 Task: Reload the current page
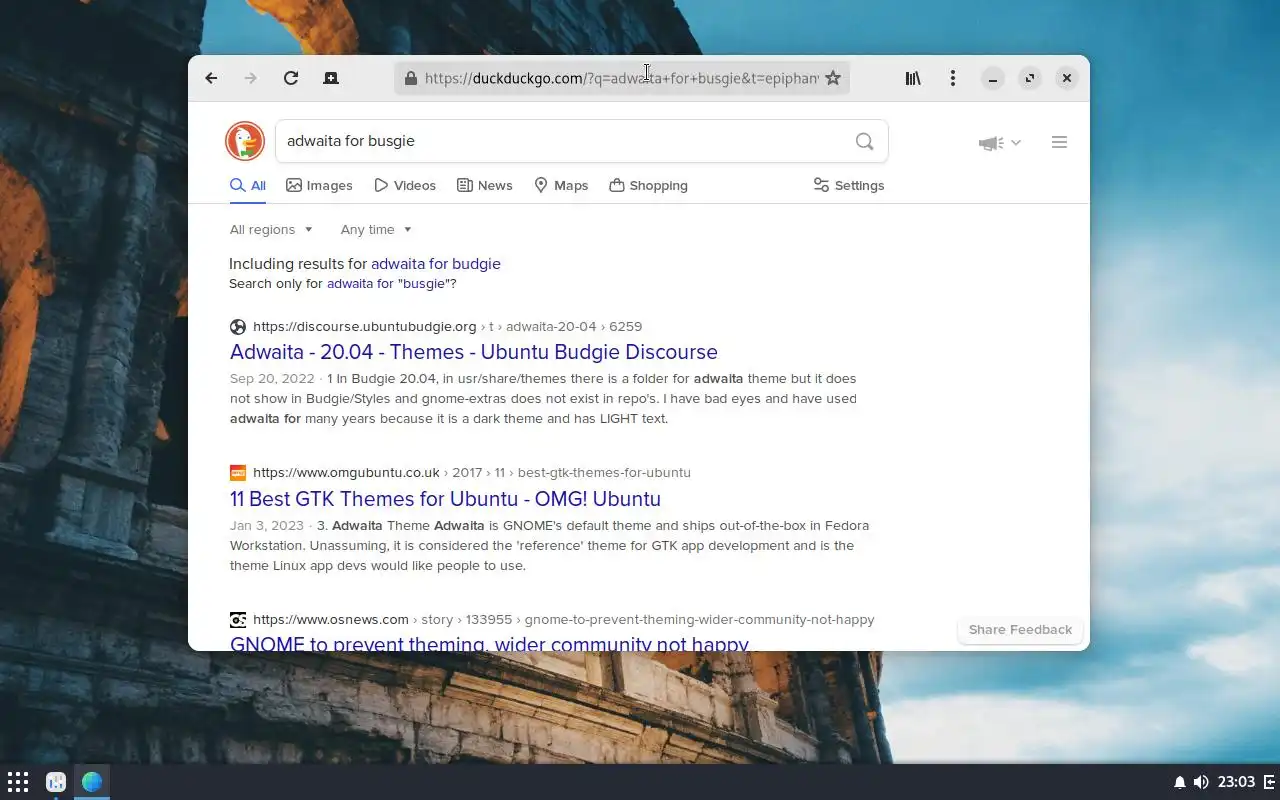291,78
